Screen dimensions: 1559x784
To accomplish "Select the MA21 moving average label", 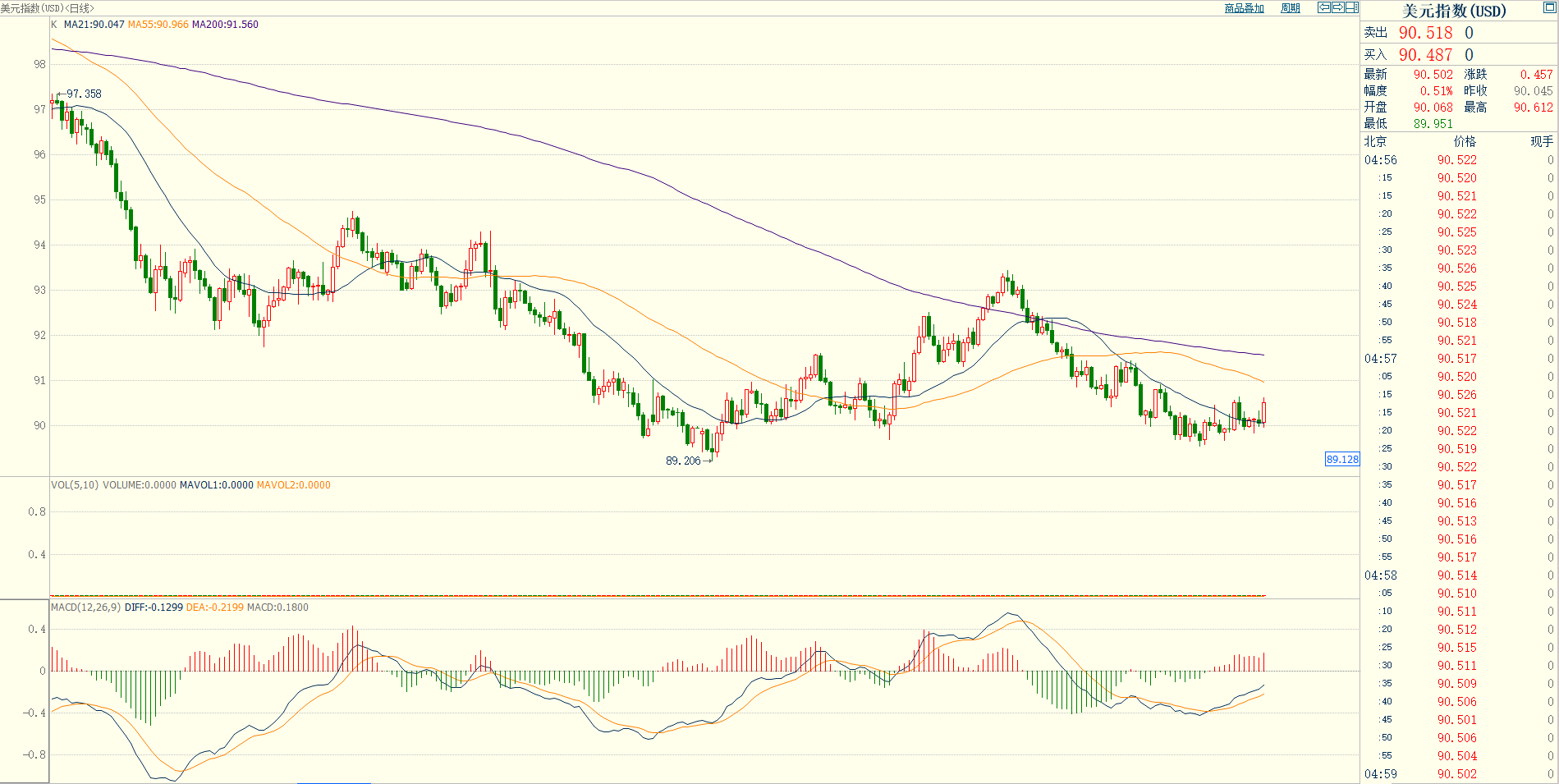I will pyautogui.click(x=94, y=25).
